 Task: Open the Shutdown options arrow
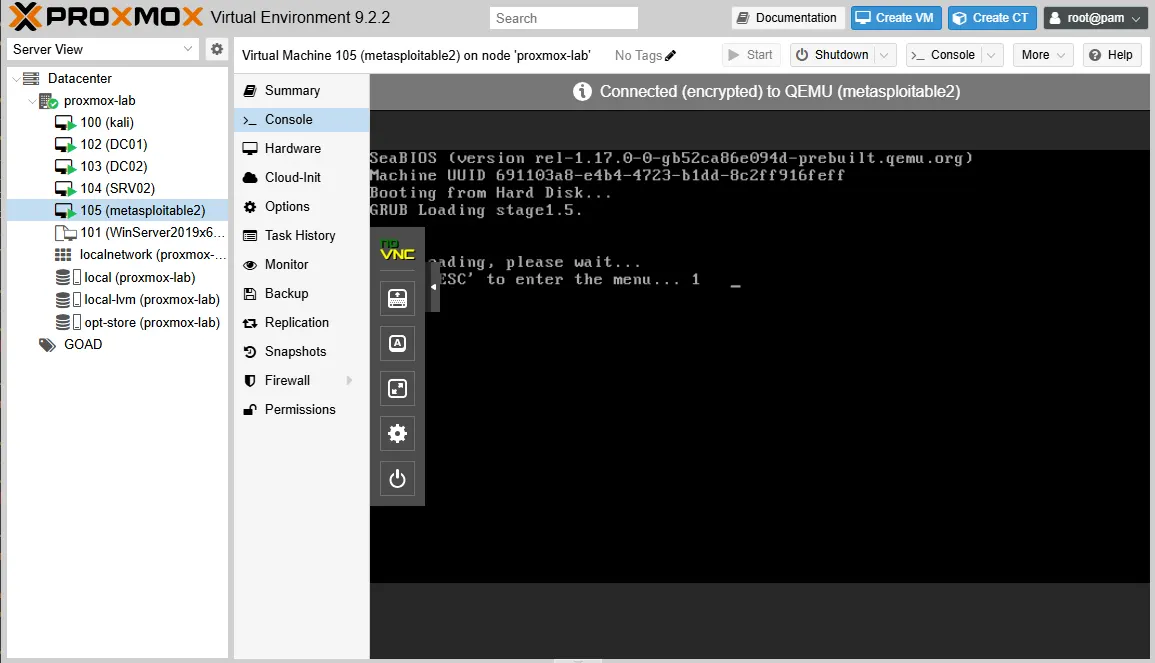(x=885, y=55)
